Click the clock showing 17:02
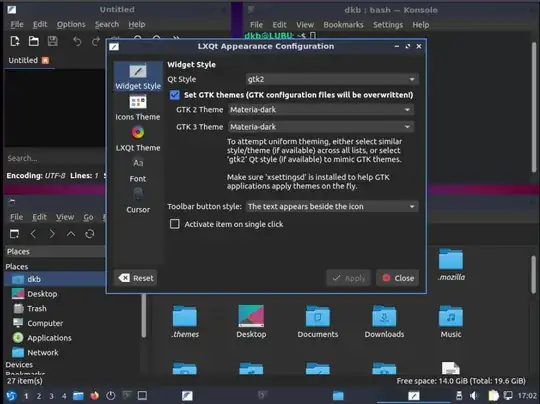The height and width of the screenshot is (404, 540). pos(527,396)
